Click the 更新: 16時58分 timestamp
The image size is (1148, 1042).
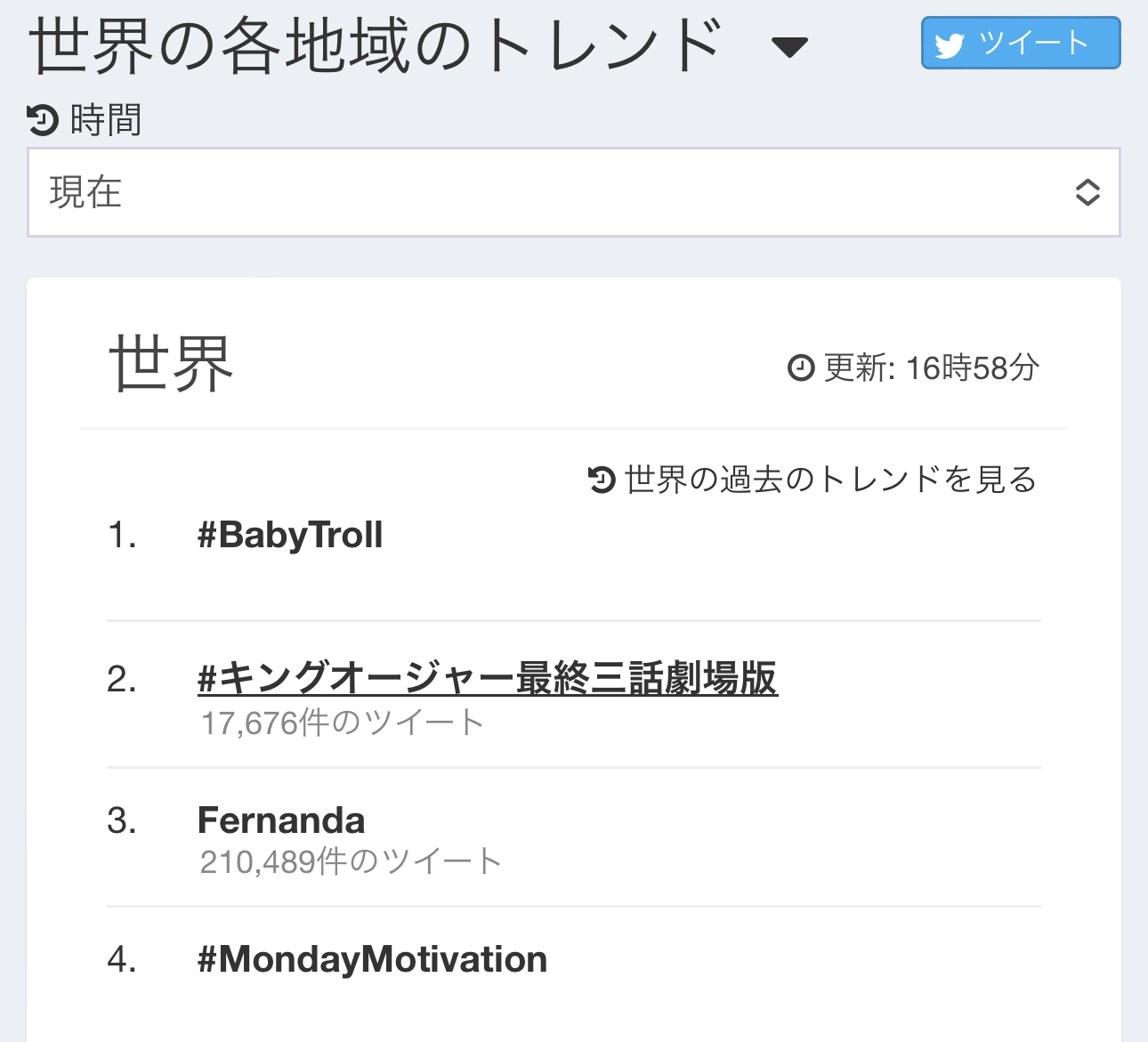click(x=932, y=368)
